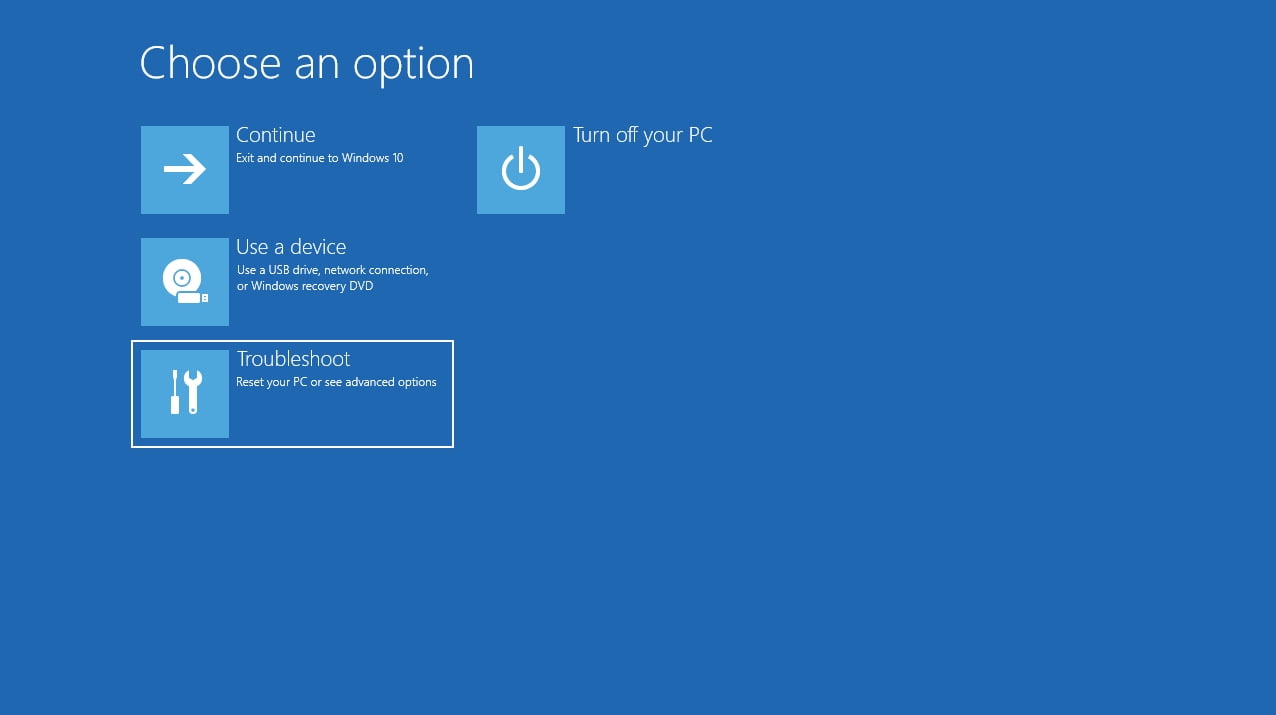Click the screwdriver and wrench Troubleshoot icon
1276x715 pixels.
[x=185, y=394]
